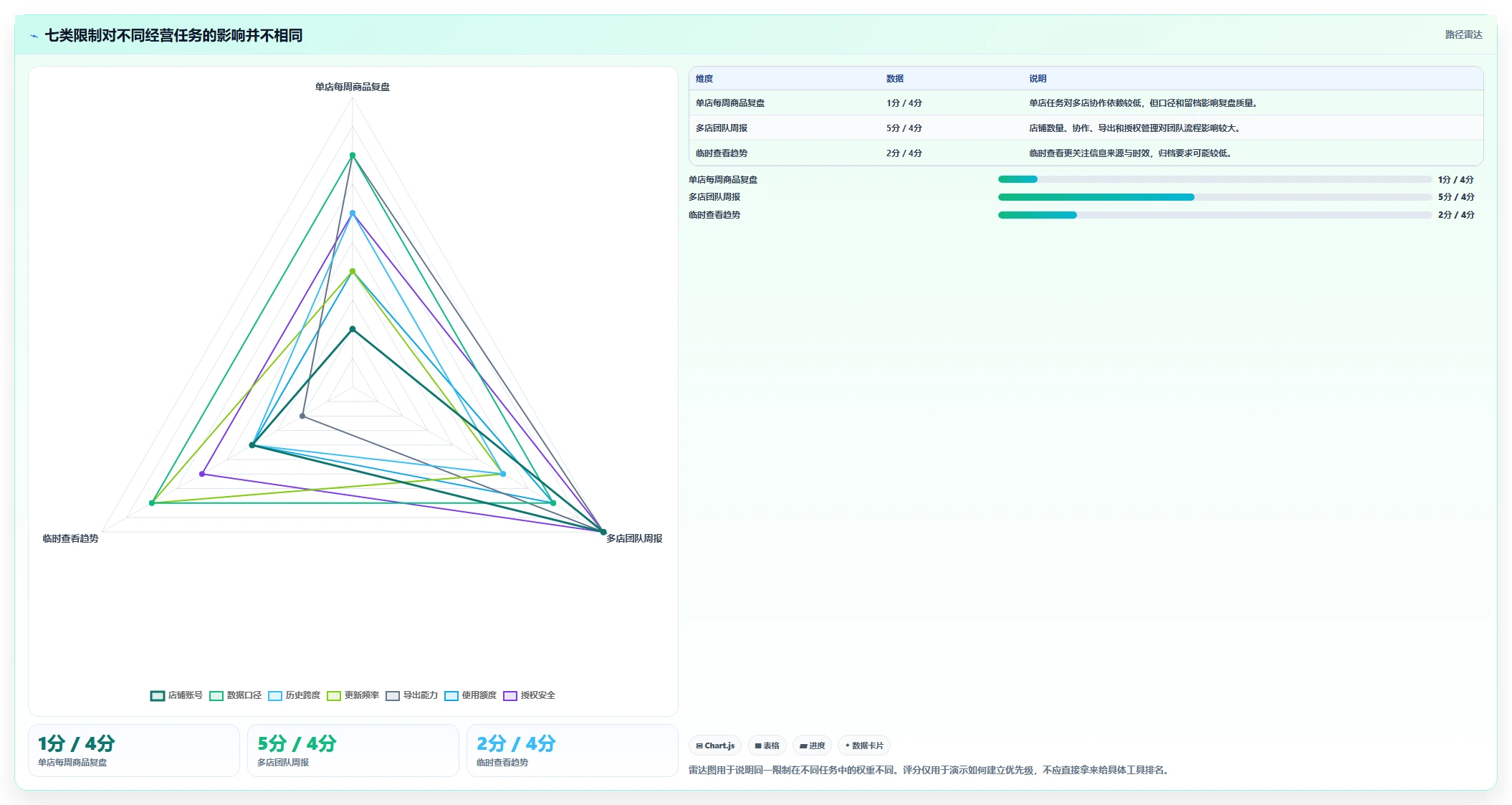Screen dimensions: 1512x805
Task: Click description starting 店铺数量、协作、导出
Action: [1137, 128]
